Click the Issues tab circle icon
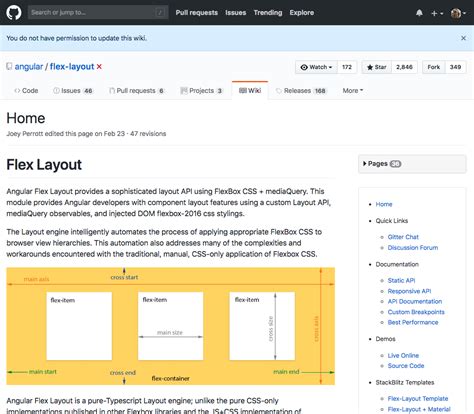474x414 pixels. click(x=56, y=90)
